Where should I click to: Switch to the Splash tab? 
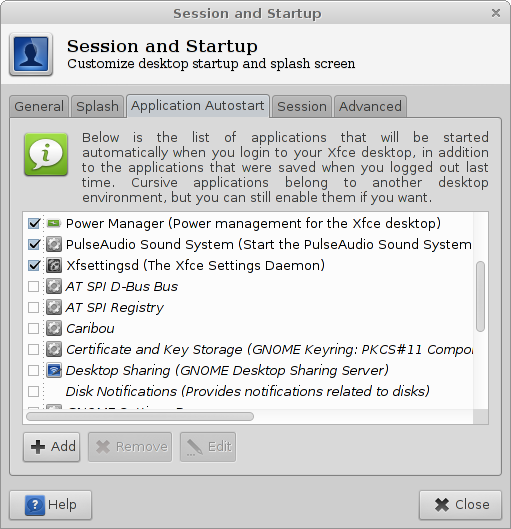click(x=97, y=107)
